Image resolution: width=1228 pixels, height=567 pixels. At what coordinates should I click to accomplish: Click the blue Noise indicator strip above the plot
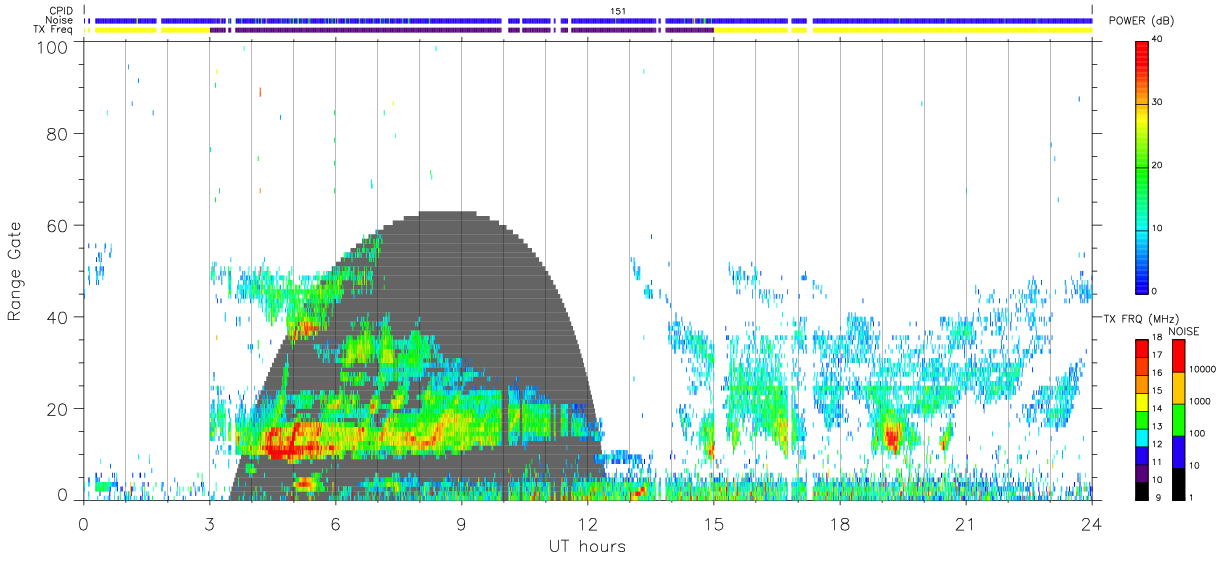pyautogui.click(x=590, y=20)
